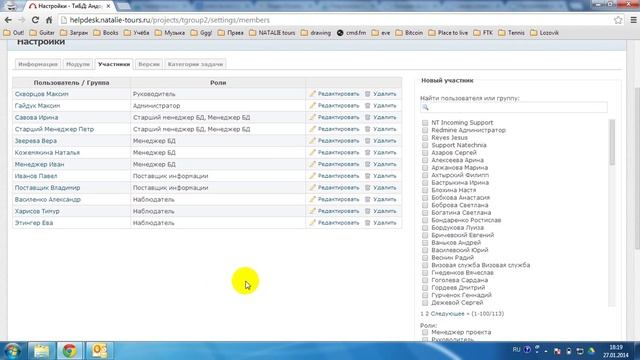Click pencil icon for Иванов Павел row
The image size is (640, 360).
point(312,176)
